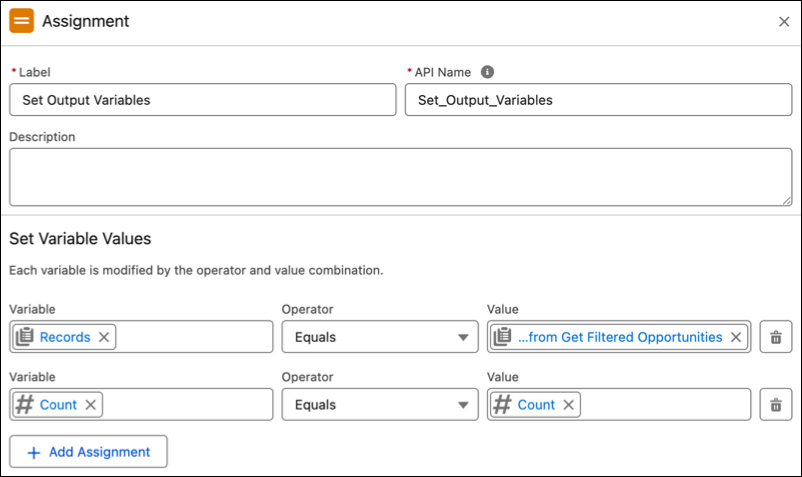Select '...from Get Filtered Opportunities' value pill

620,337
